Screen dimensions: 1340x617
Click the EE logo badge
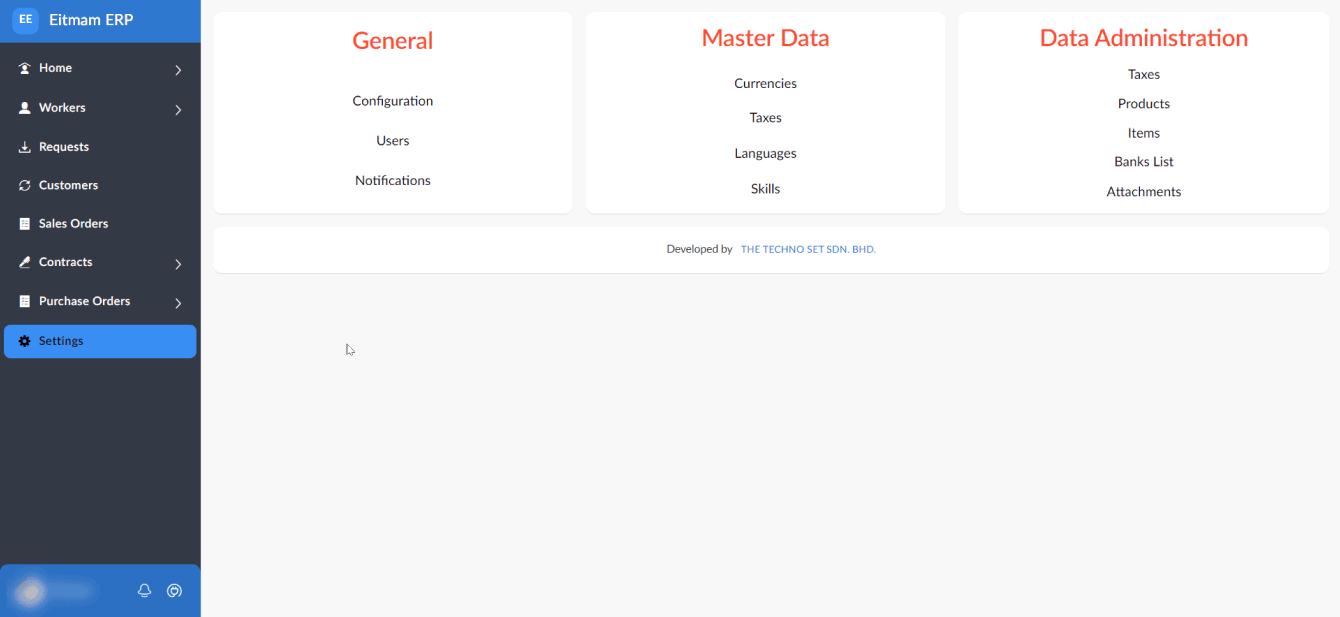[x=25, y=20]
